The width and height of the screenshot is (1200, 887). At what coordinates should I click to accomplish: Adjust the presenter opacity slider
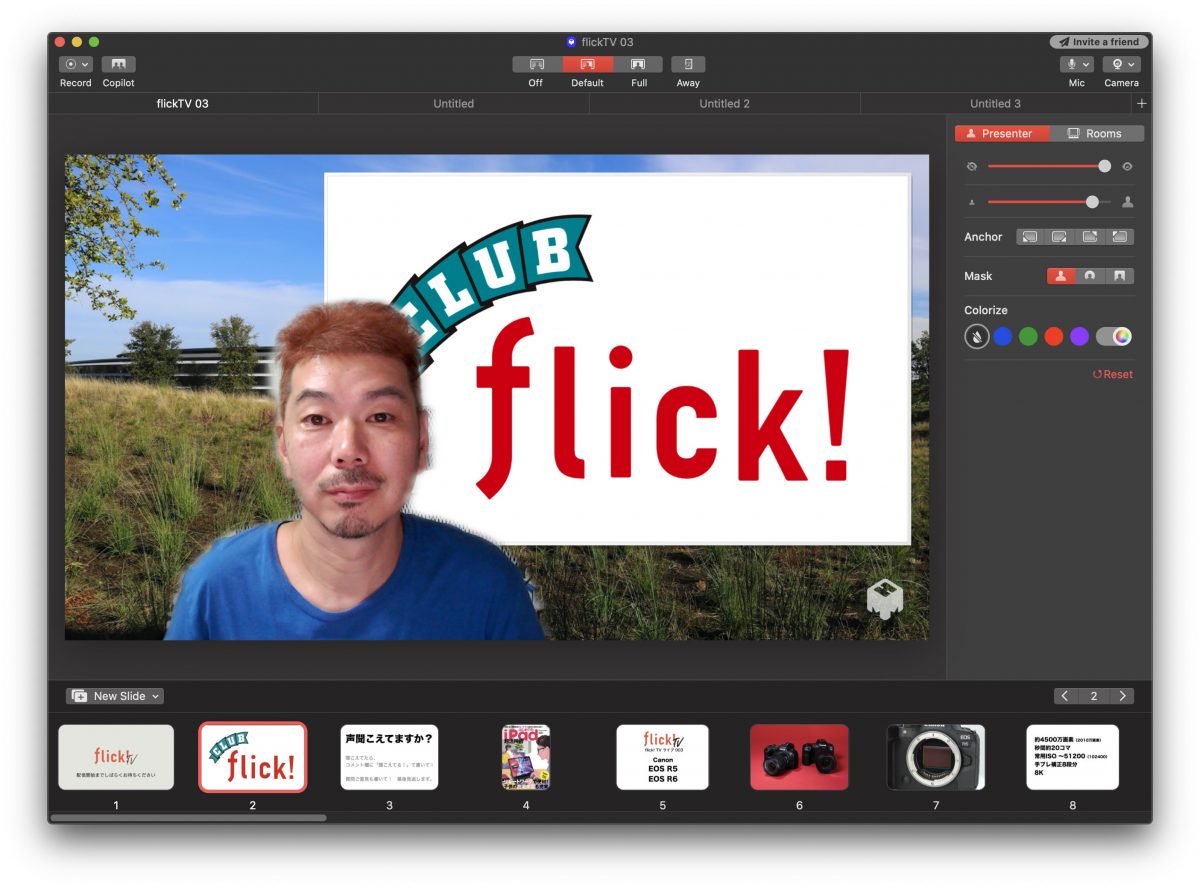(1049, 167)
